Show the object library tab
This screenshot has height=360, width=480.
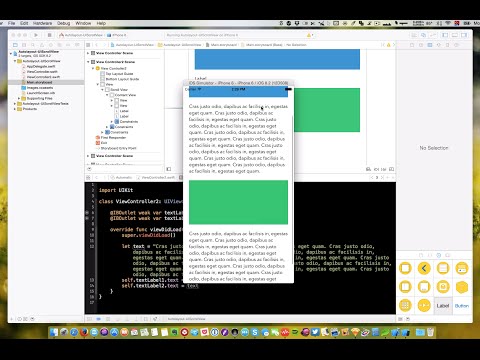439,255
